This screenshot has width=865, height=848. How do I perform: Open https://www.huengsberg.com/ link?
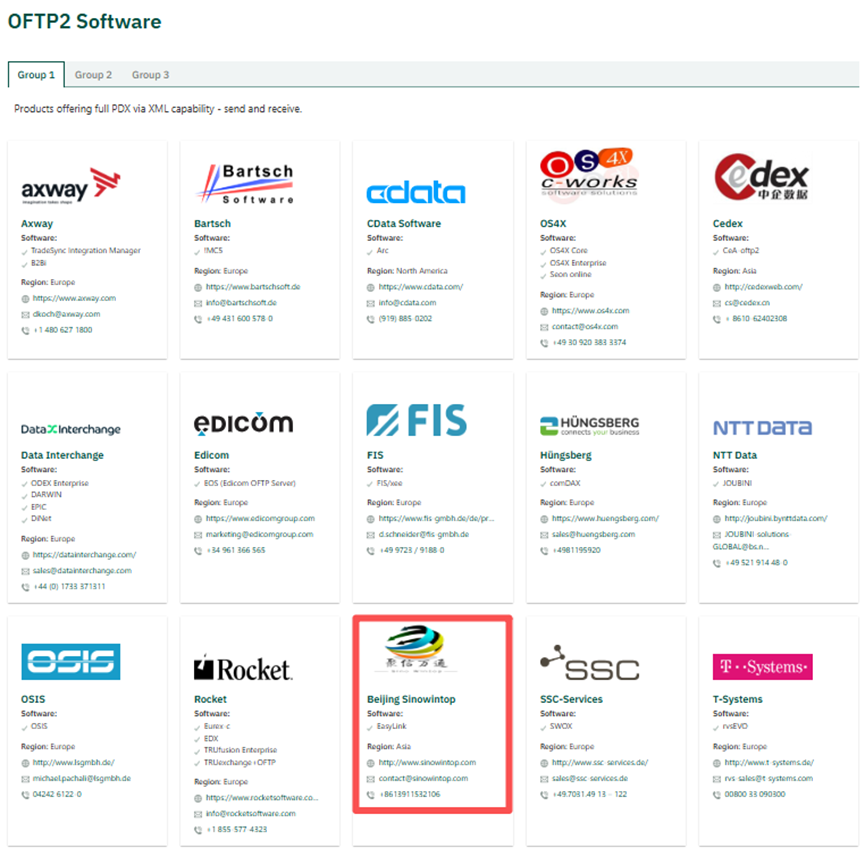pos(605,519)
